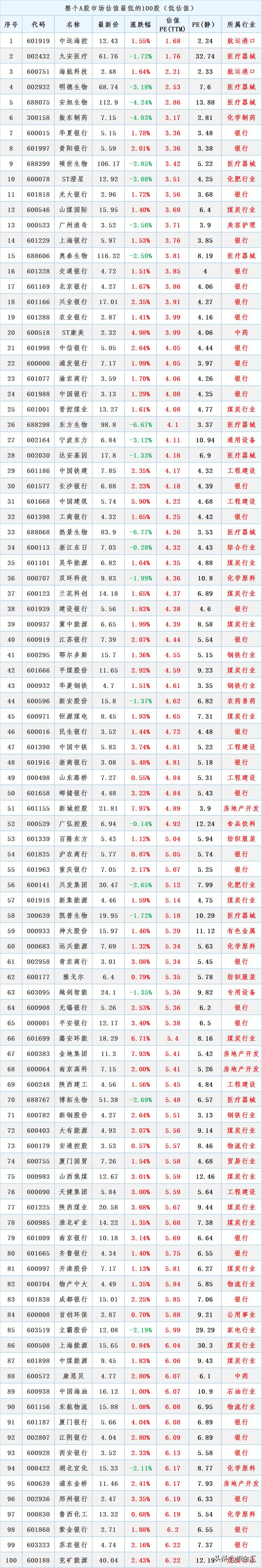Click stock code 601166
The height and width of the screenshot is (1568, 262).
[38, 301]
